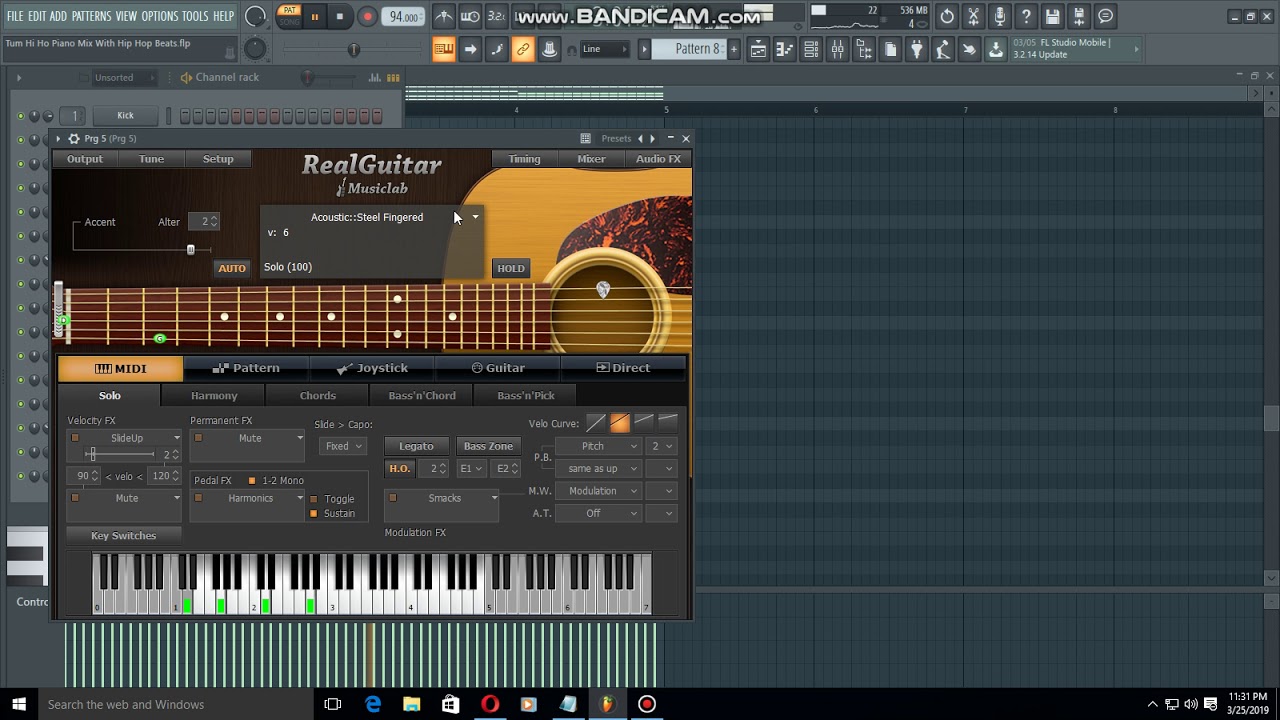Viewport: 1280px width, 720px height.
Task: Click the floppy disk save icon
Action: click(x=1053, y=17)
